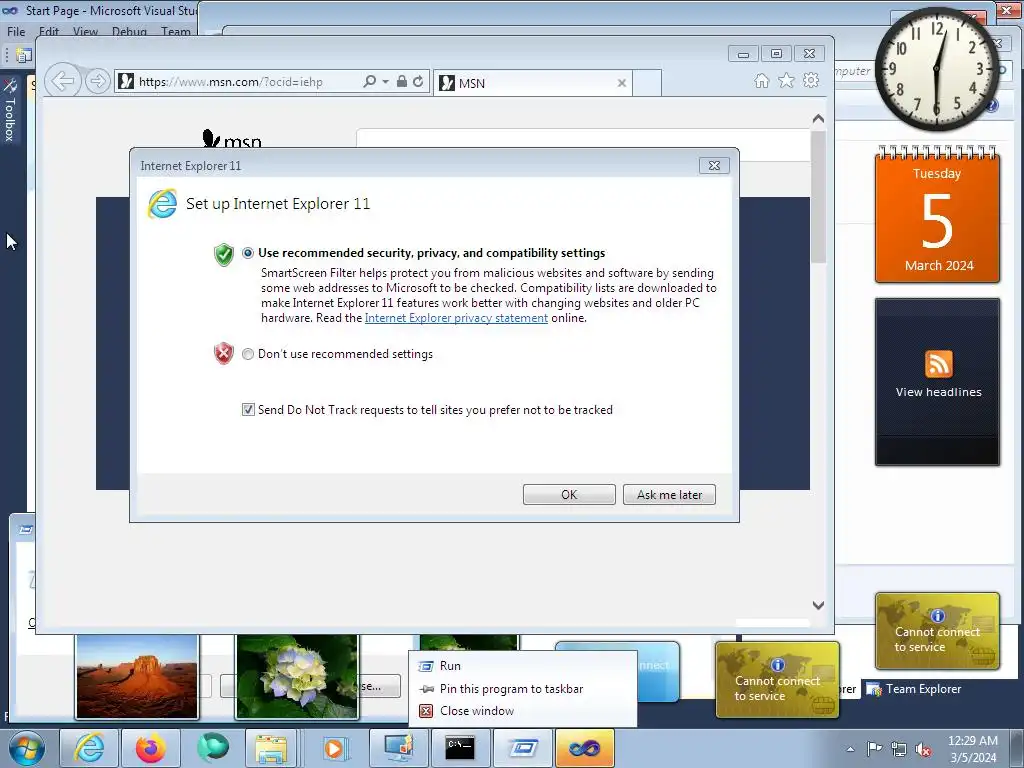Click the scroll down arrow in IE

(x=818, y=605)
